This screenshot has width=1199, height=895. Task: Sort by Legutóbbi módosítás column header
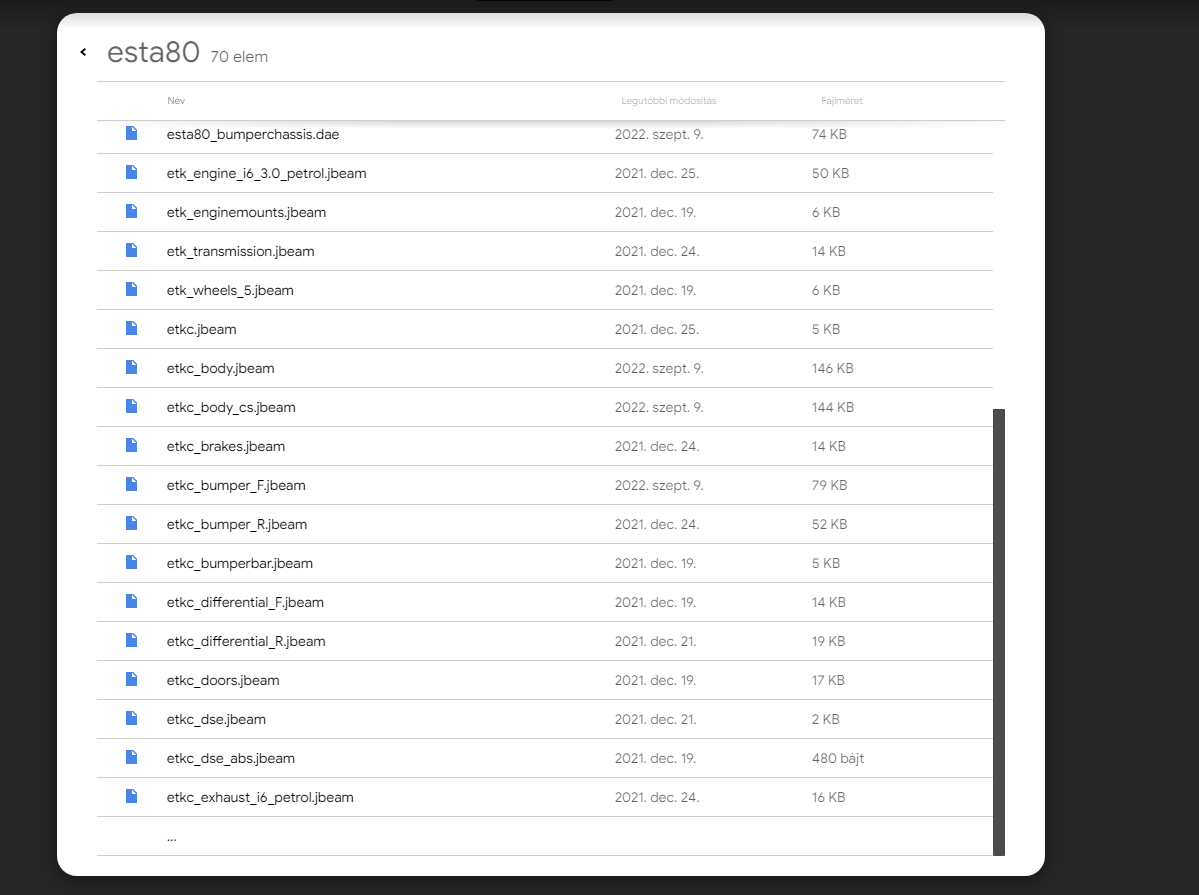click(668, 101)
